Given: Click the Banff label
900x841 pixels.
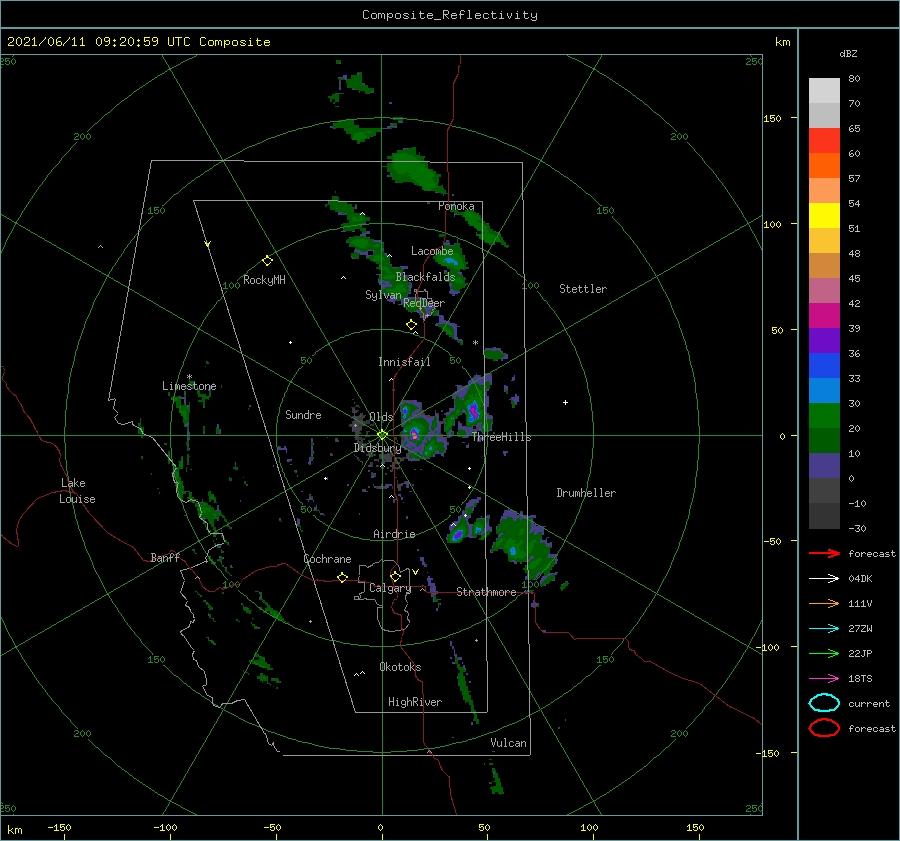Looking at the screenshot, I should tap(165, 557).
